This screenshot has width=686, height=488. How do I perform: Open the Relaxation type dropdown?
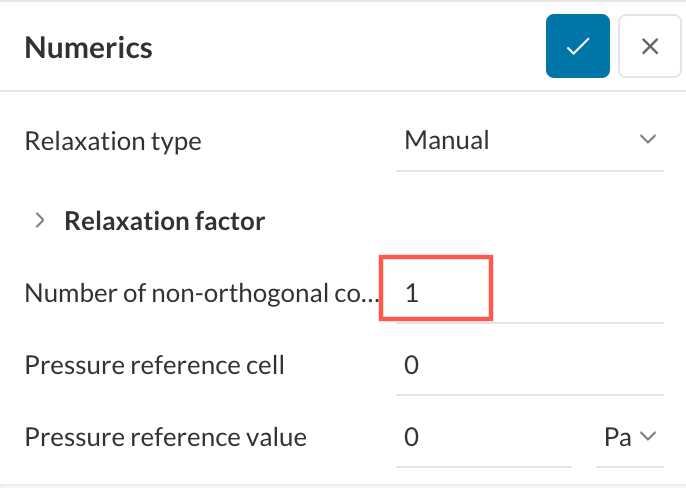pos(529,141)
